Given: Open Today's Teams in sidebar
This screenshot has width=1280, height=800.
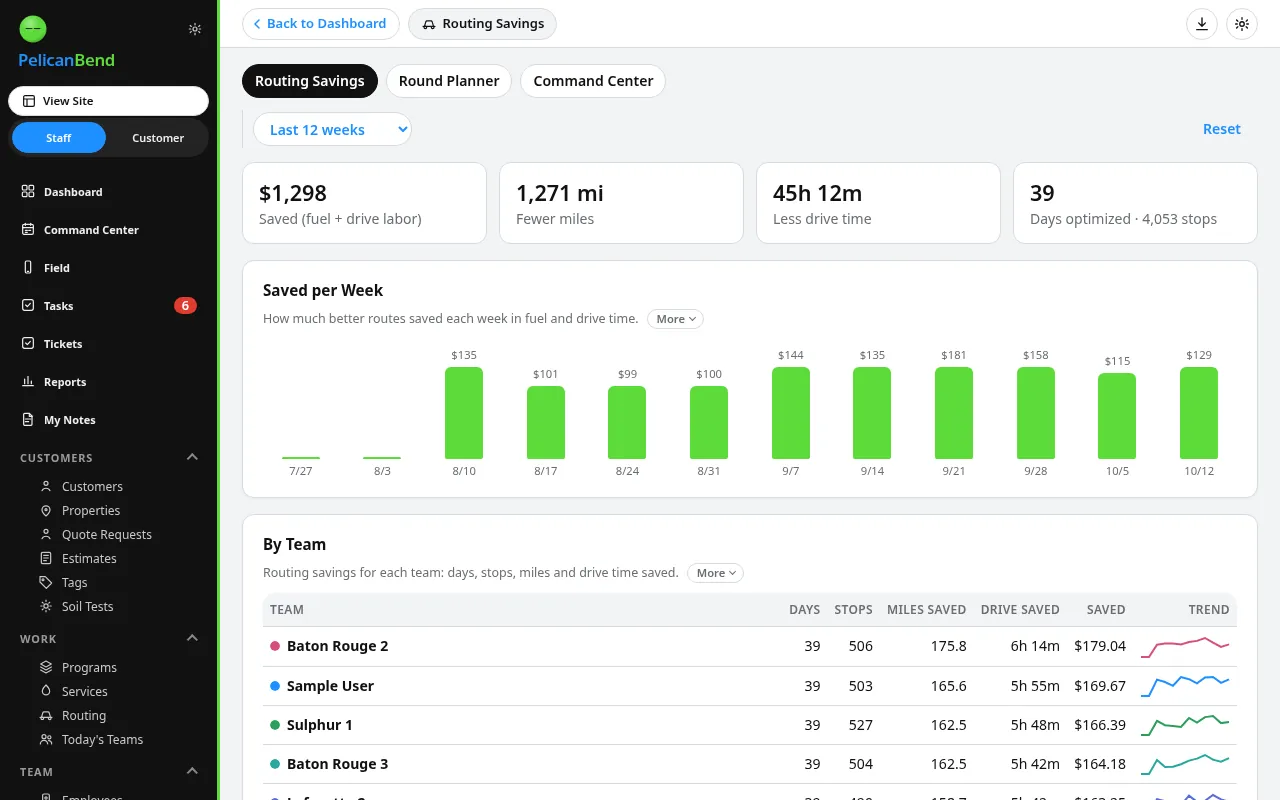Looking at the screenshot, I should tap(102, 740).
